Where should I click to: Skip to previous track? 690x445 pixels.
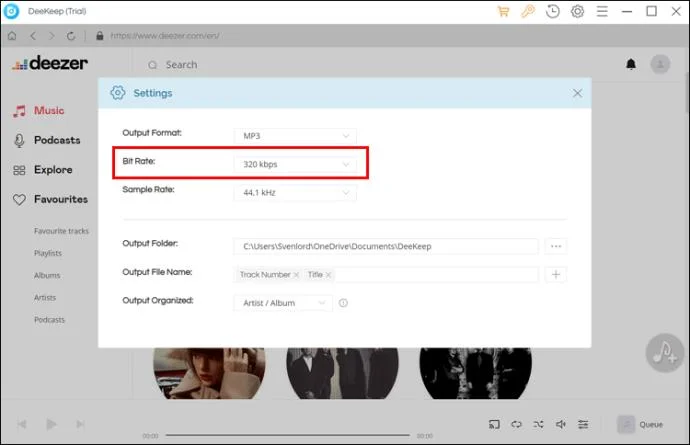tap(22, 424)
